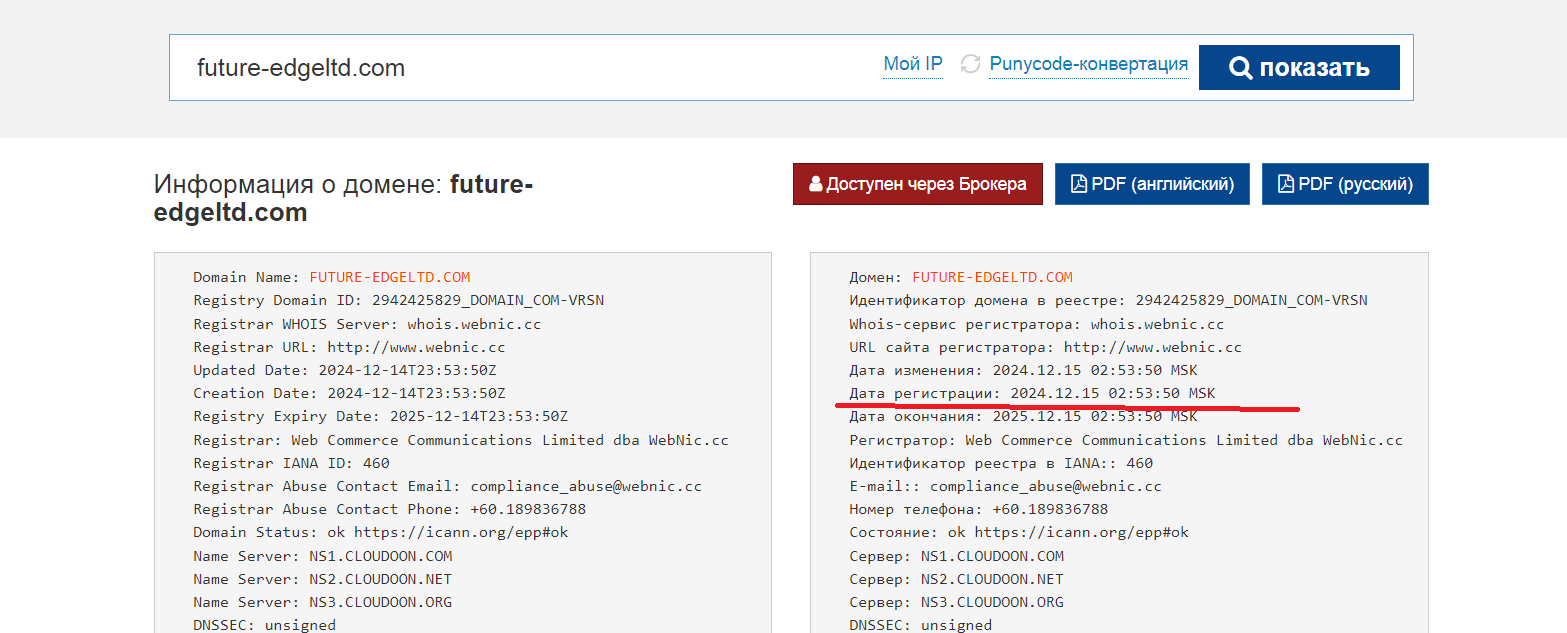Select Domain Name FUTURE-EDGELTD.COM in English panel
Viewport: 1567px width, 633px height.
(331, 277)
